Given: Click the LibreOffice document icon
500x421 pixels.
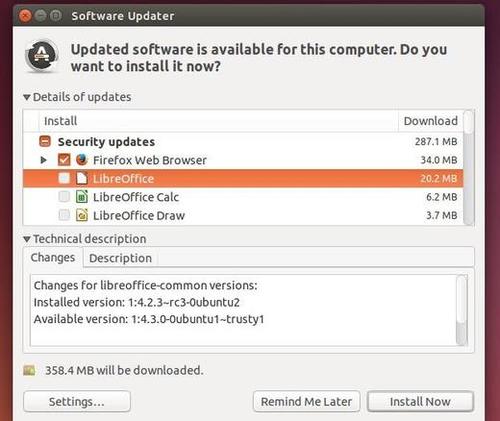Looking at the screenshot, I should pyautogui.click(x=82, y=178).
